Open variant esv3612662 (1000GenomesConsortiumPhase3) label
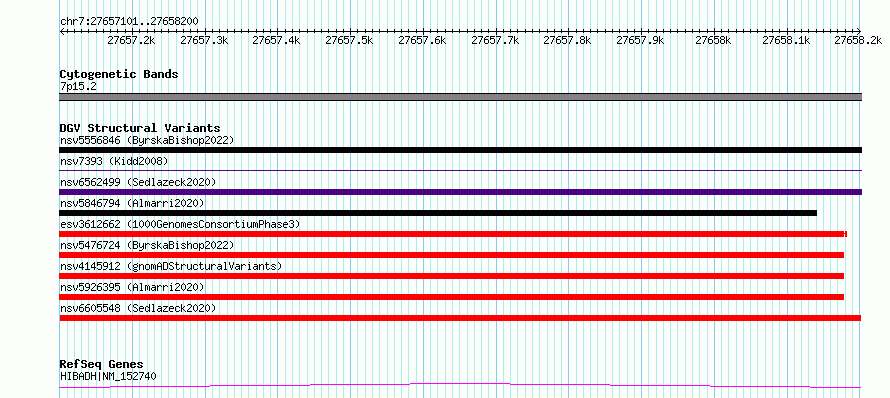The height and width of the screenshot is (398, 890). point(180,224)
